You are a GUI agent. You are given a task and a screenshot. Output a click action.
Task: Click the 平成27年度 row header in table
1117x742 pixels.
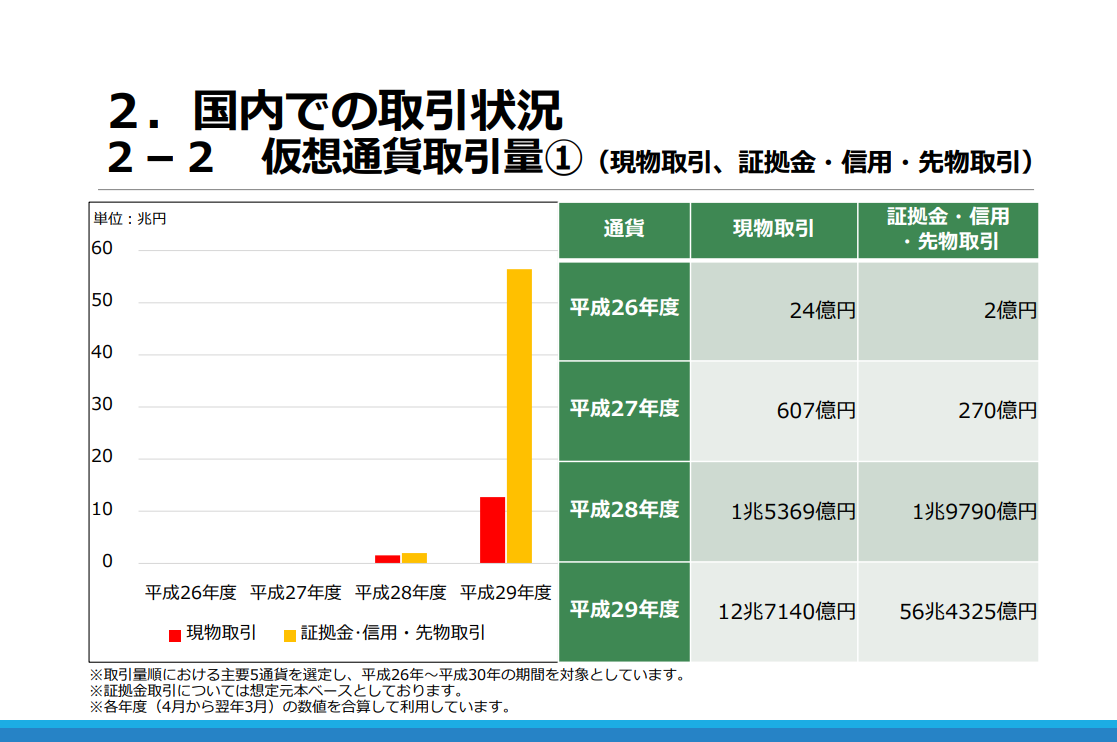click(x=624, y=409)
